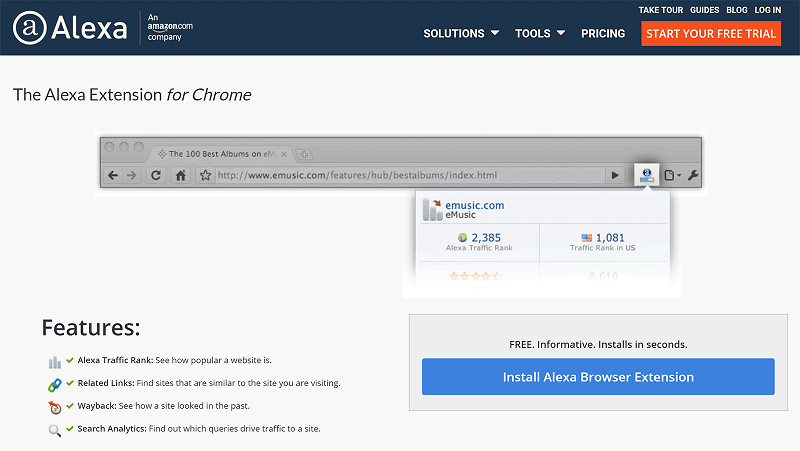Image resolution: width=800 pixels, height=451 pixels.
Task: Click the emusic.com URL address field
Action: (x=409, y=176)
